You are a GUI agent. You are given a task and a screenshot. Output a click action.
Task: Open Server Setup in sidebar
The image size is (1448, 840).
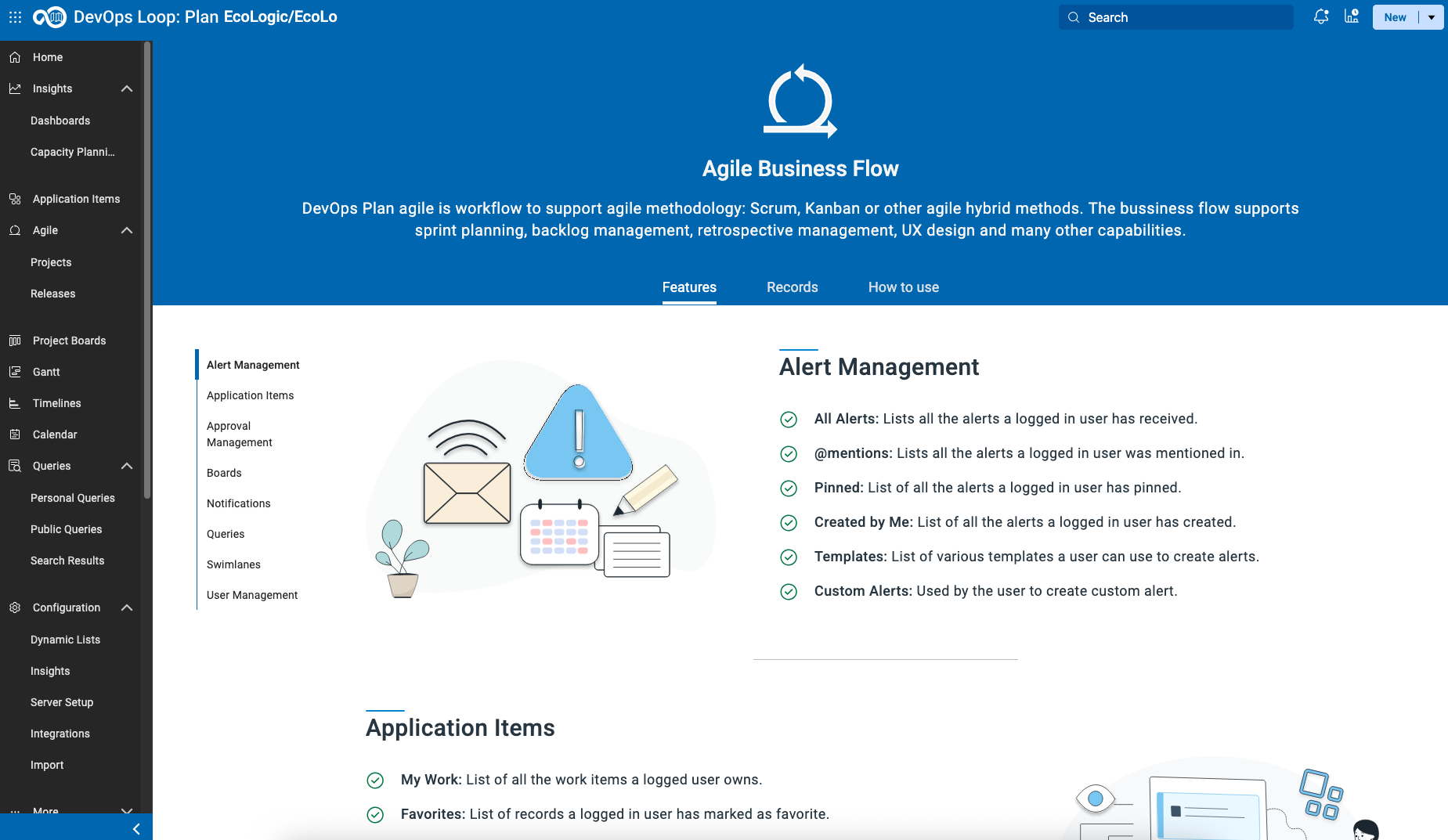tap(62, 702)
